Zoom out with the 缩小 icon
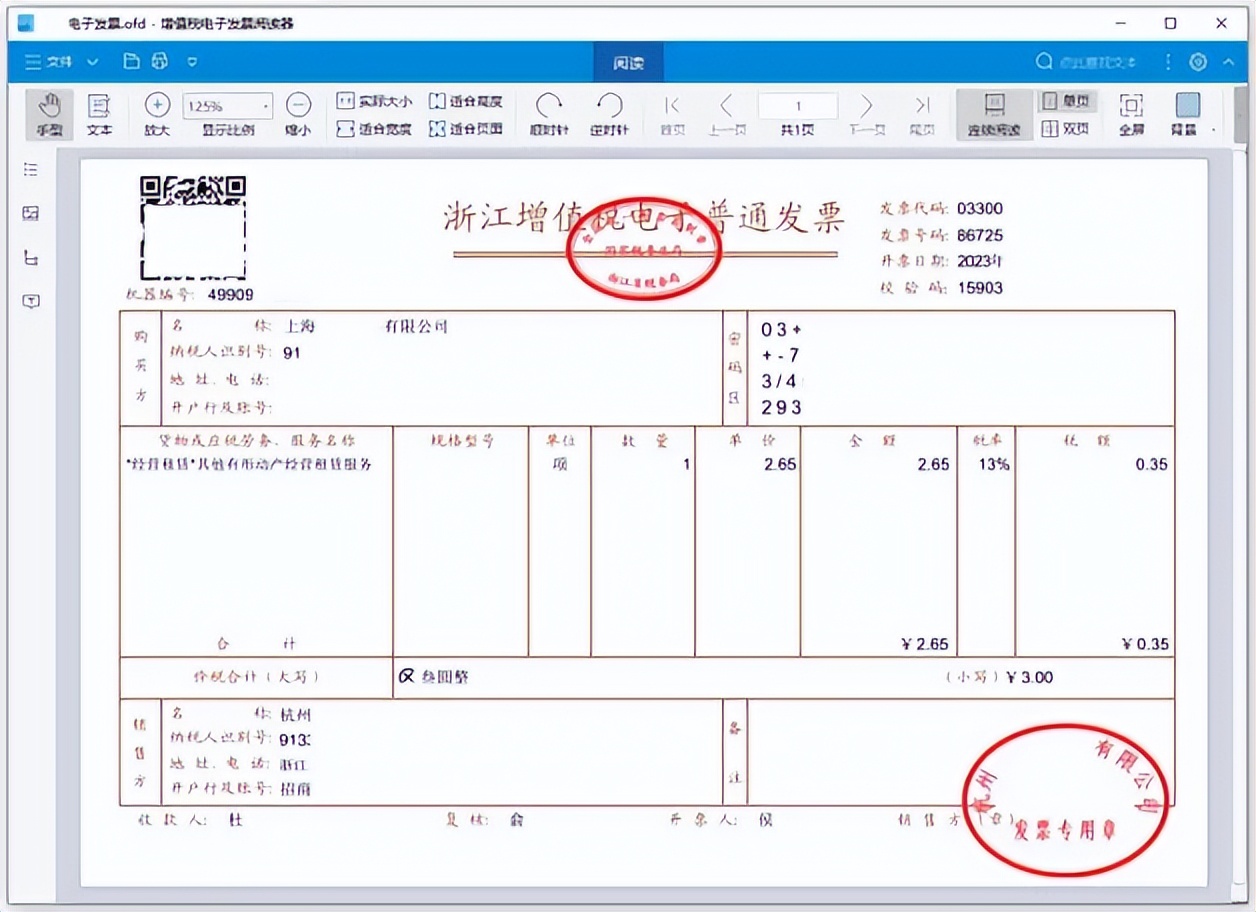Viewport: 1256px width, 912px height. 297,103
